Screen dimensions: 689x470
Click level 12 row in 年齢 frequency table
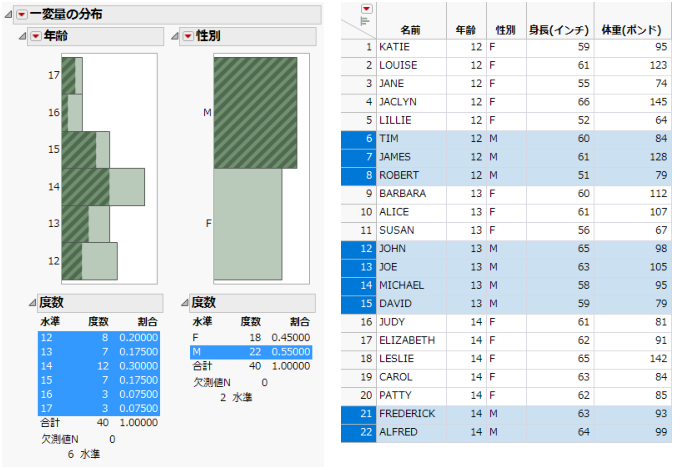pos(99,337)
